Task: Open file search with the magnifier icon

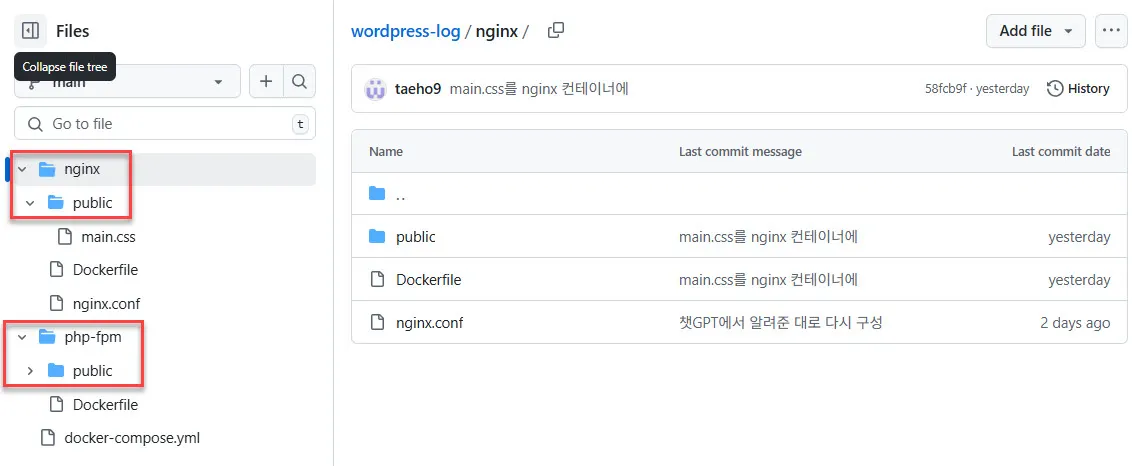Action: pos(299,82)
